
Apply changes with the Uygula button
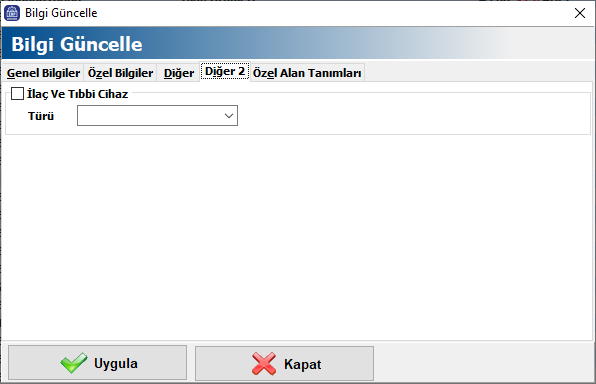[x=98, y=363]
